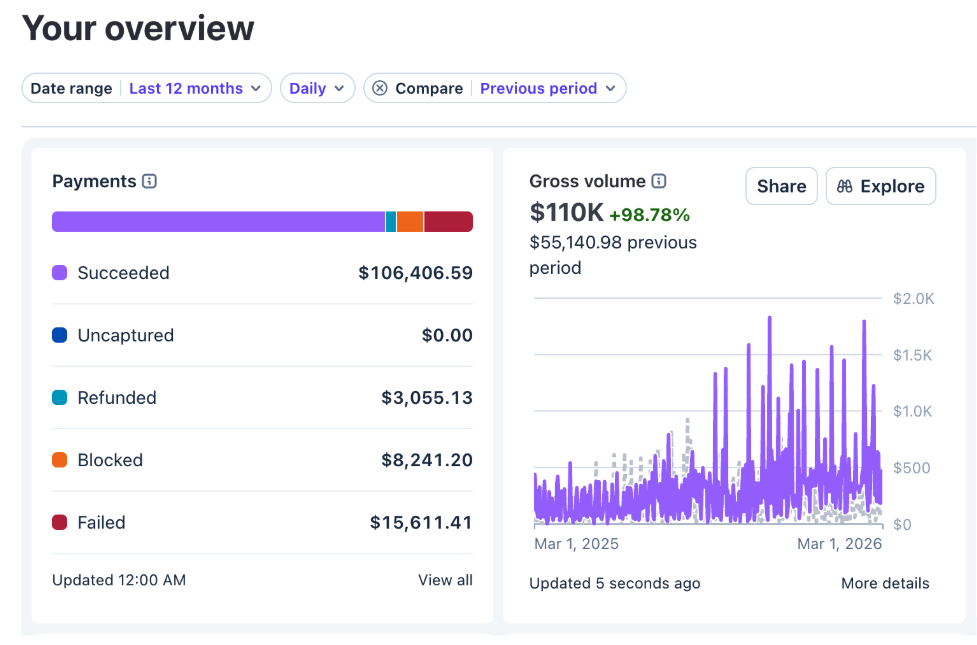Click the $110K gross volume total

[x=566, y=213]
